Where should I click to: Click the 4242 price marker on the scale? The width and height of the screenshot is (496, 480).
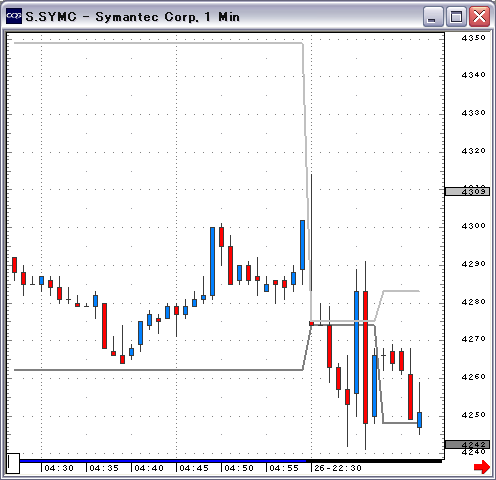pos(468,444)
